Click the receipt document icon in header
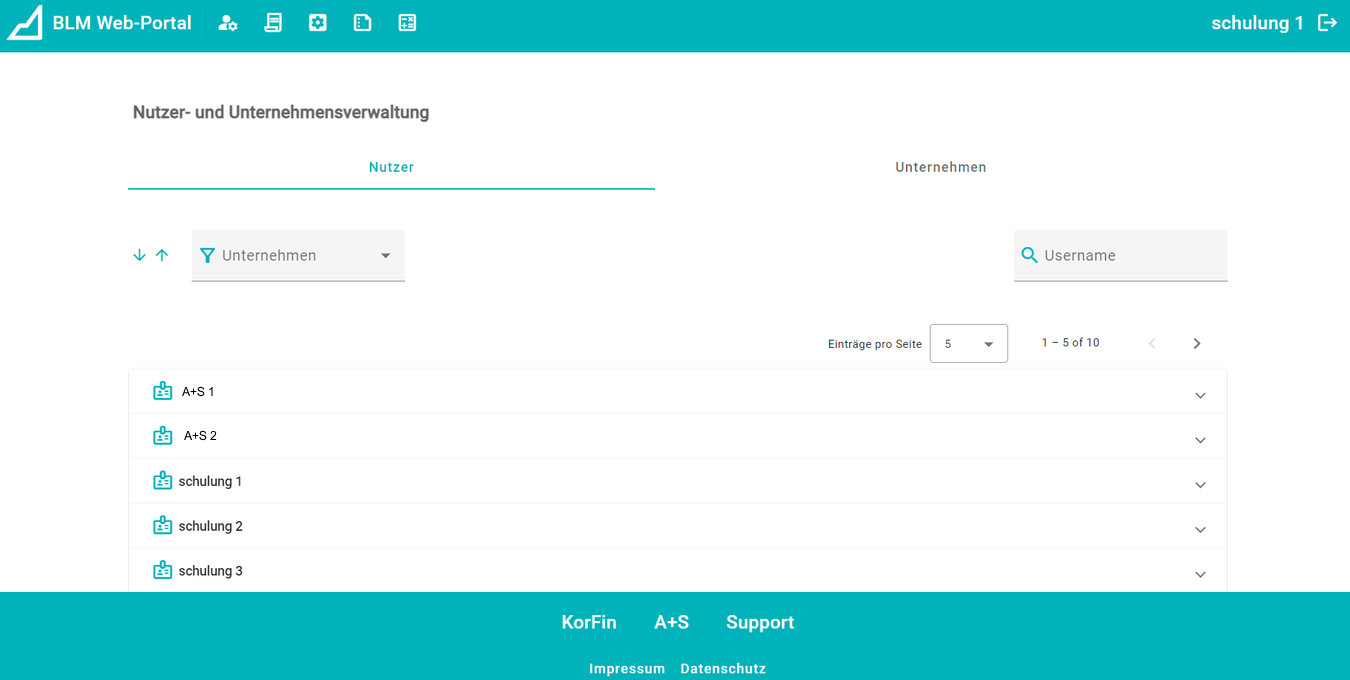Screen dimensions: 1350x680 point(273,23)
